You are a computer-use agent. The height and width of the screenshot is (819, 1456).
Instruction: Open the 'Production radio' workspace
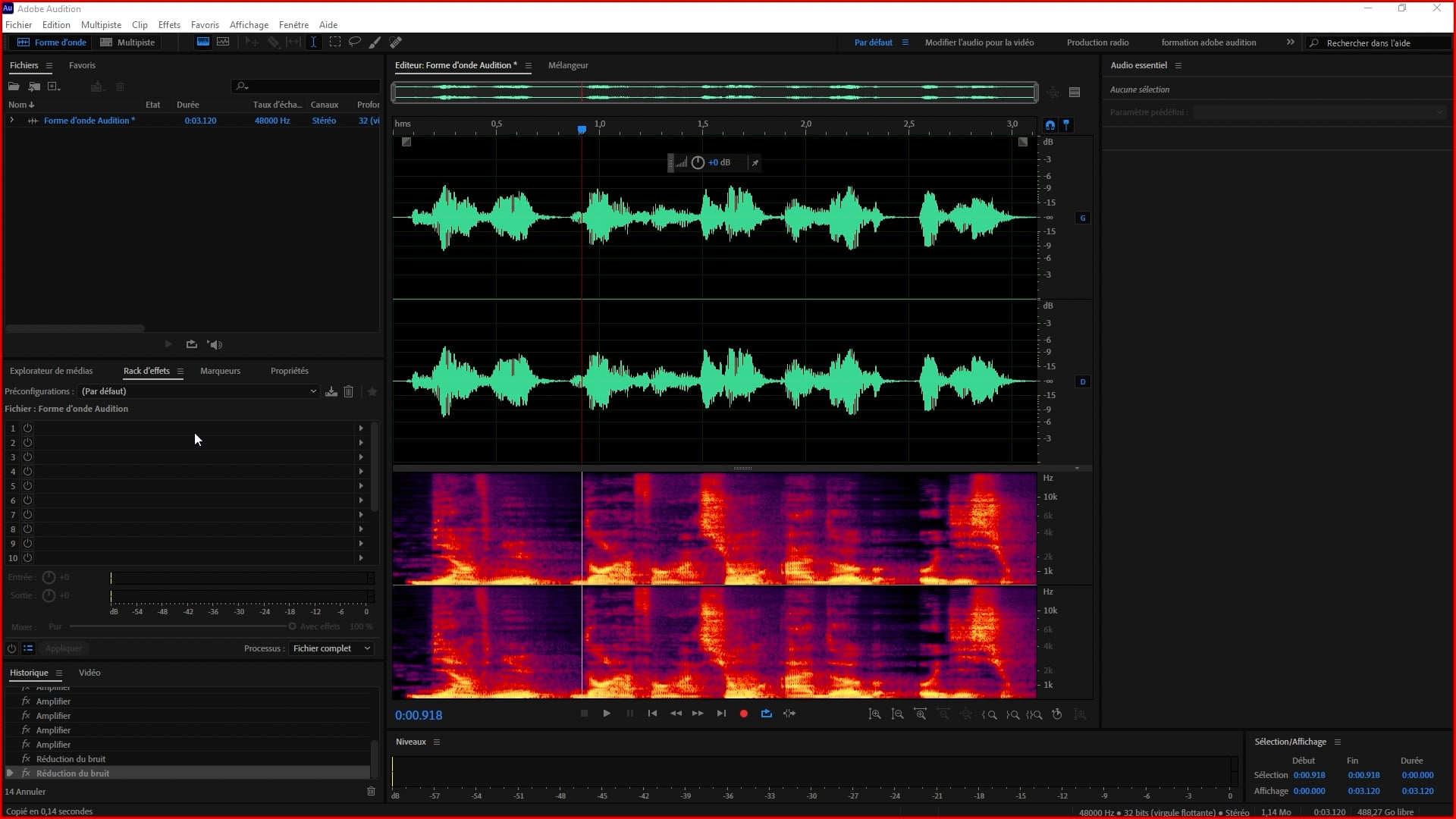point(1097,42)
